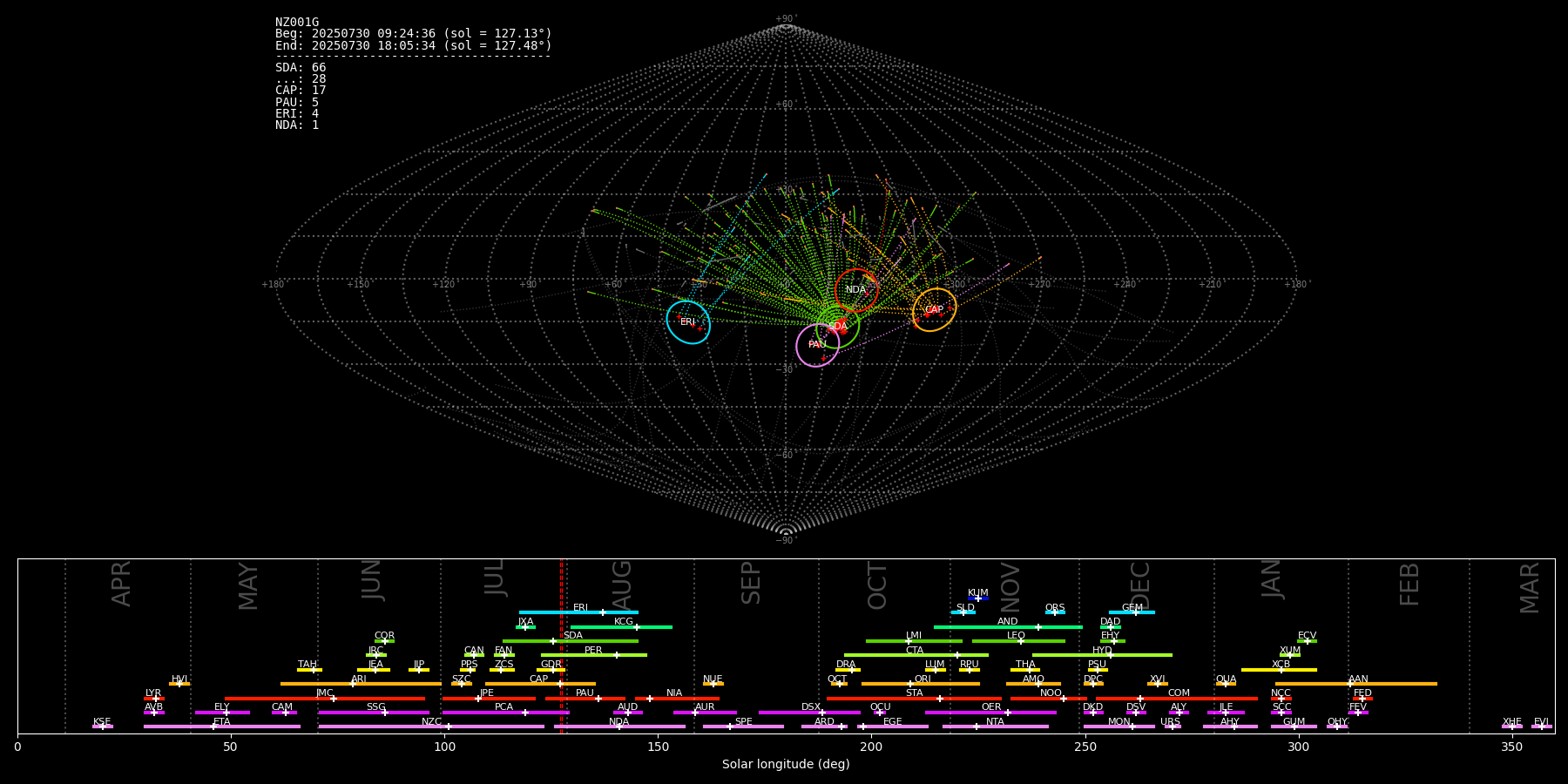Click the MAR month label in timeline
The height and width of the screenshot is (784, 1568).
click(x=1530, y=587)
